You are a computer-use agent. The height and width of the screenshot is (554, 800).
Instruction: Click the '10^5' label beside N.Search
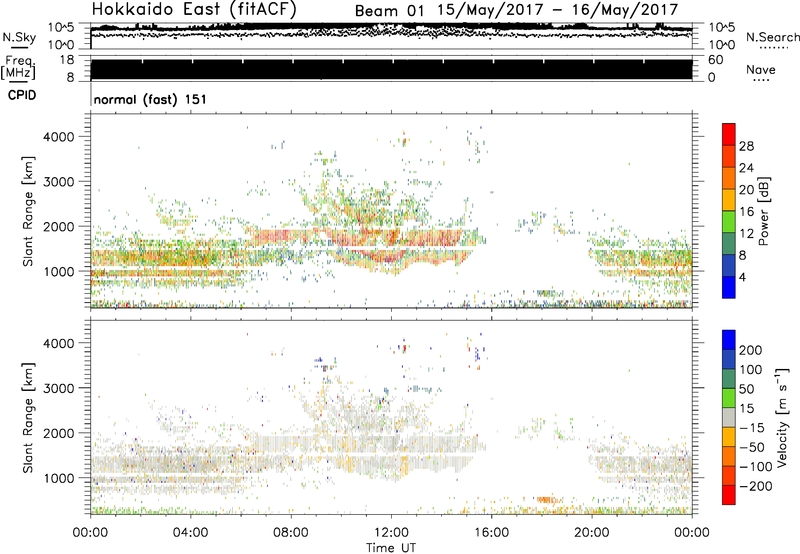pos(721,28)
